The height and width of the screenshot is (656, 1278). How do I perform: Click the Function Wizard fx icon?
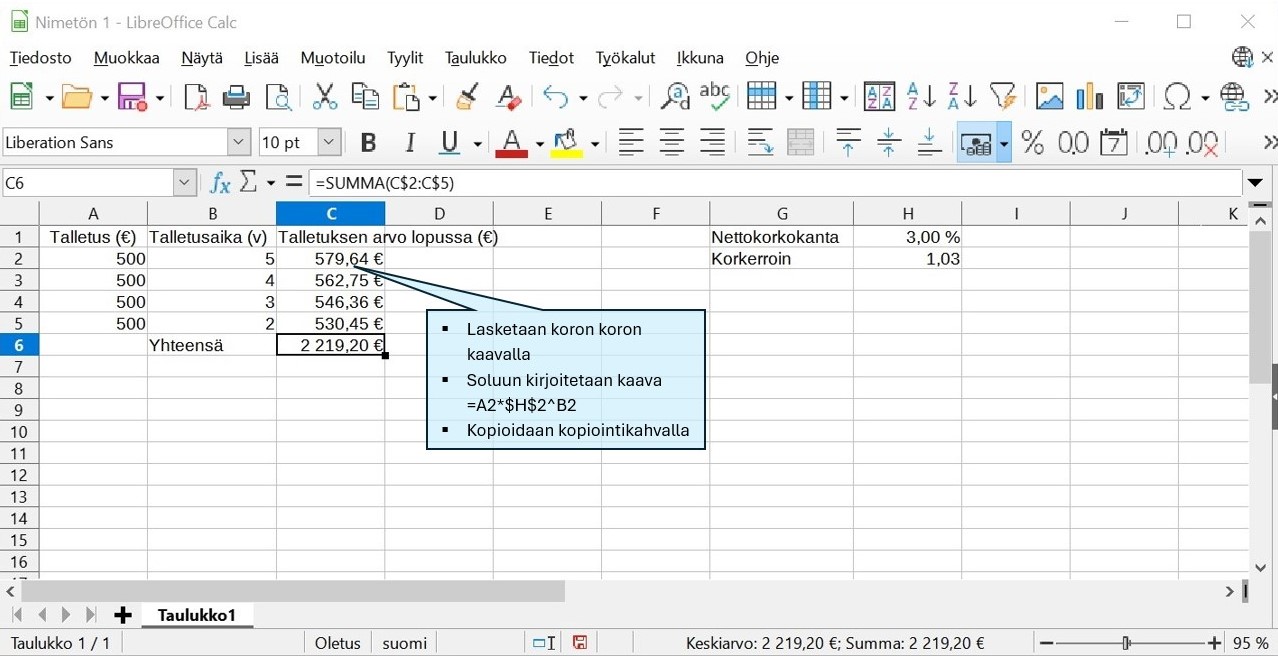(x=220, y=183)
